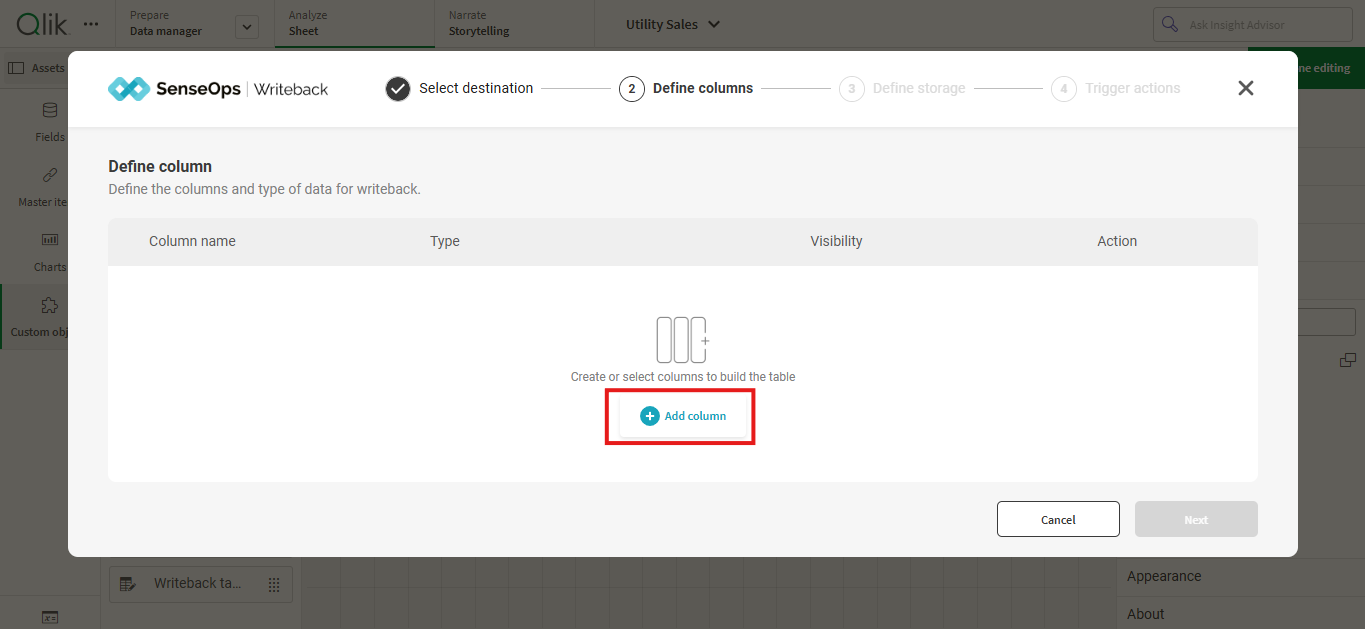Open the Fields assets section
The image size is (1365, 629).
50,122
